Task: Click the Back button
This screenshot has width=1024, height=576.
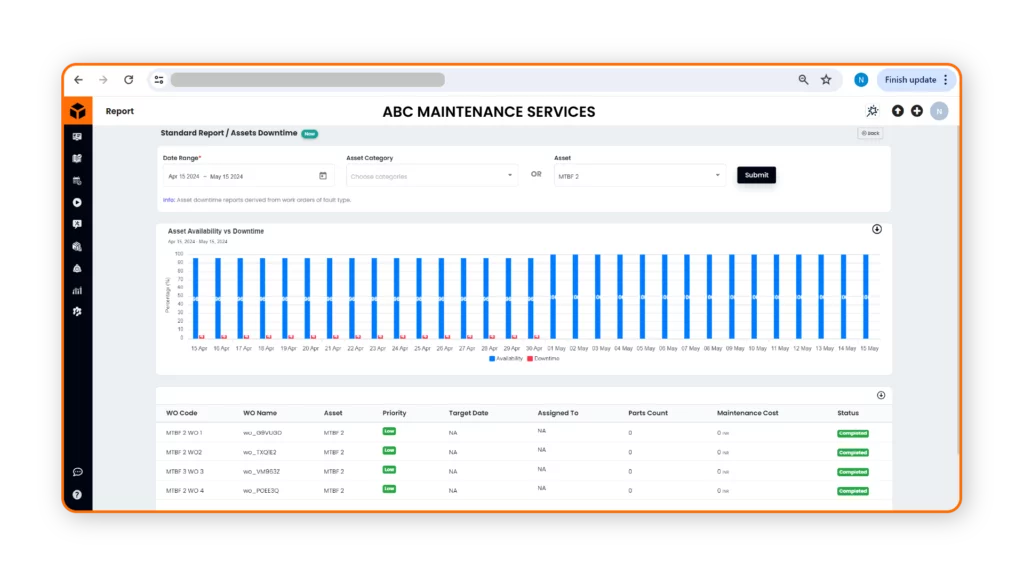Action: point(870,133)
